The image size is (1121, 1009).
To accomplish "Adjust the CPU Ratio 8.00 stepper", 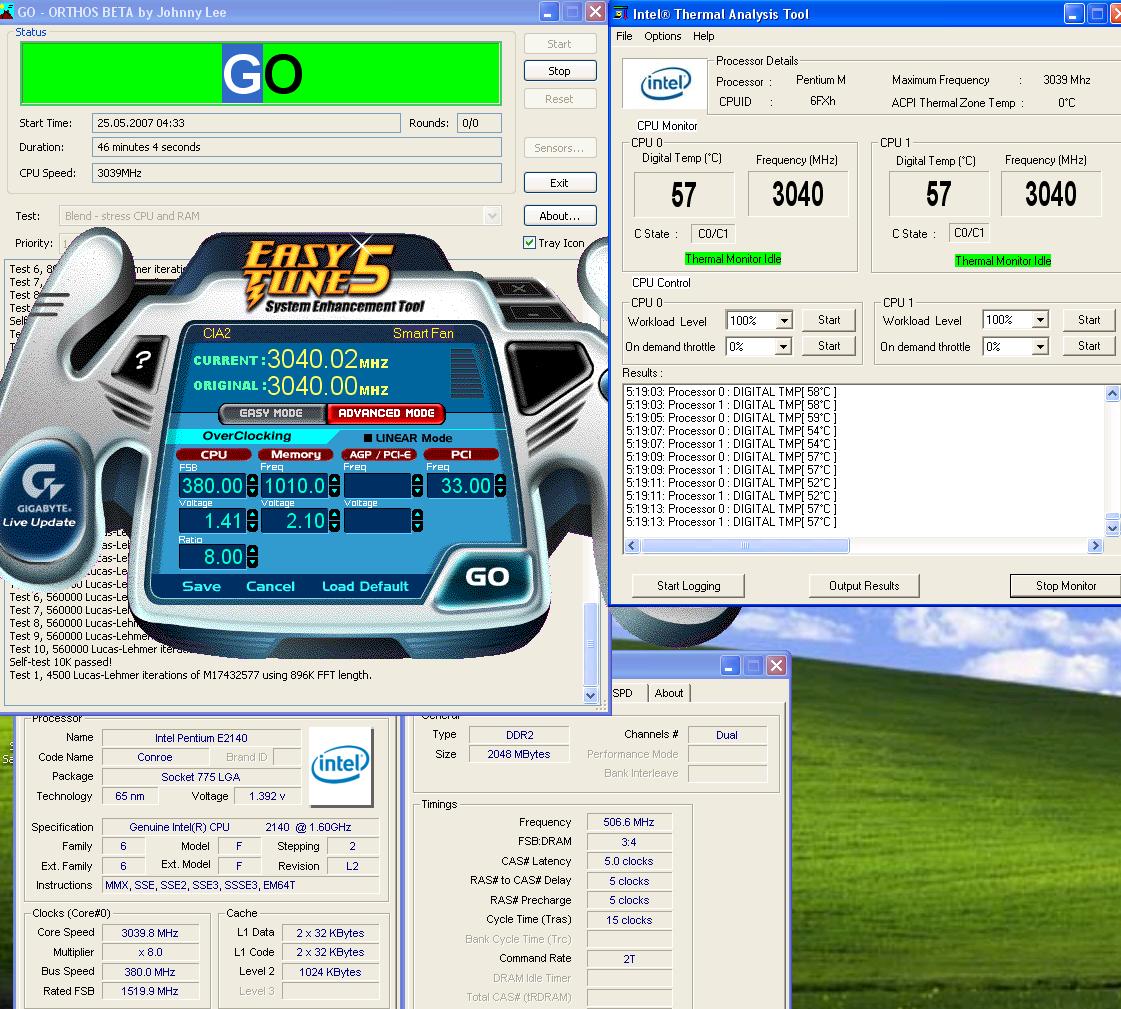I will [252, 556].
